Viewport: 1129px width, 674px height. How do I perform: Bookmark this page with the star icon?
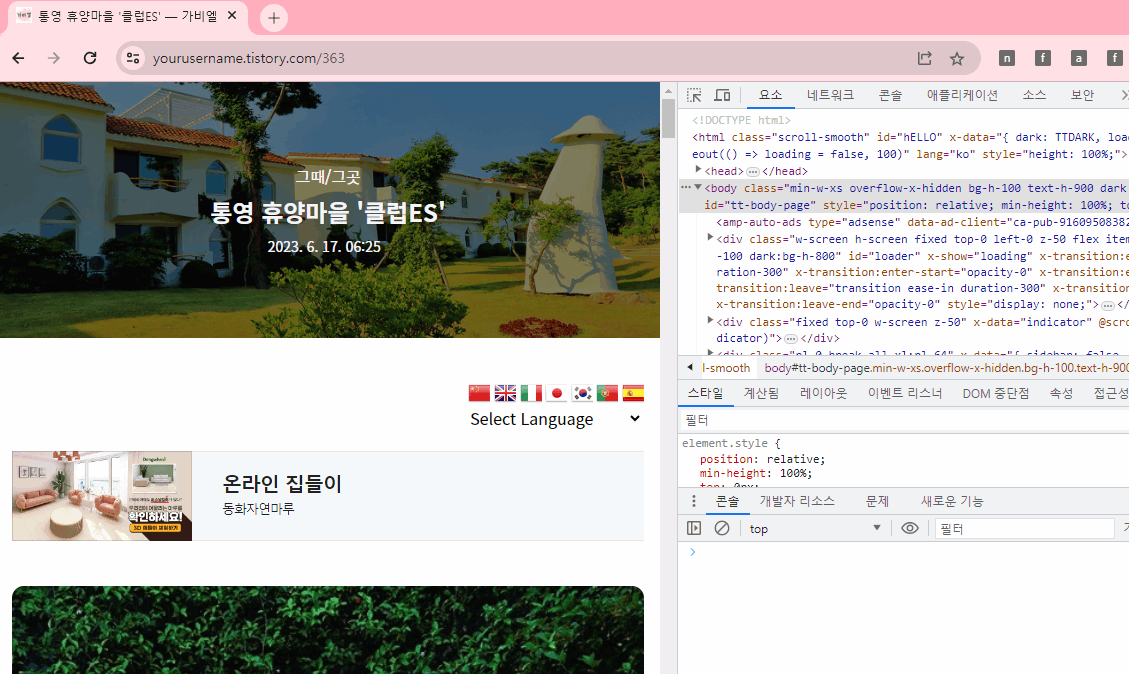click(957, 58)
